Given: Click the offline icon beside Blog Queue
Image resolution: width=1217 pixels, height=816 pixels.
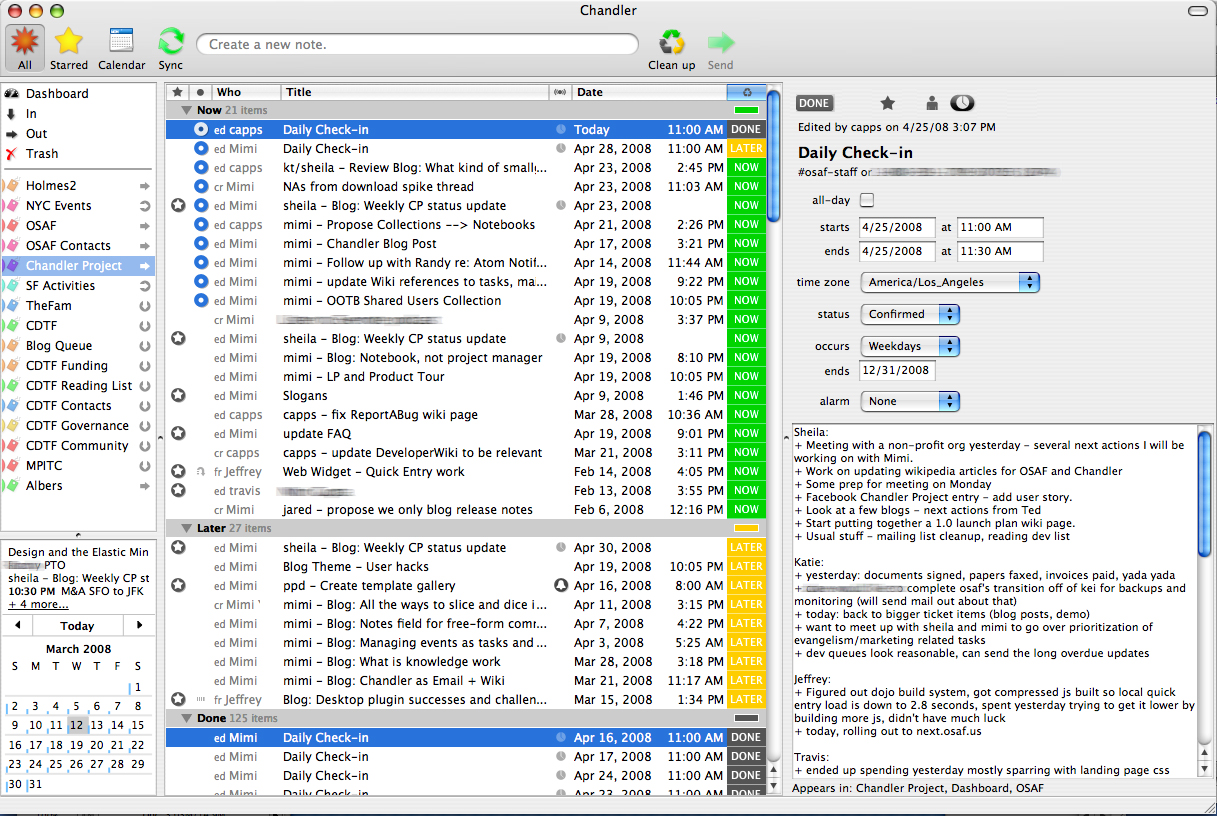Looking at the screenshot, I should pyautogui.click(x=144, y=346).
